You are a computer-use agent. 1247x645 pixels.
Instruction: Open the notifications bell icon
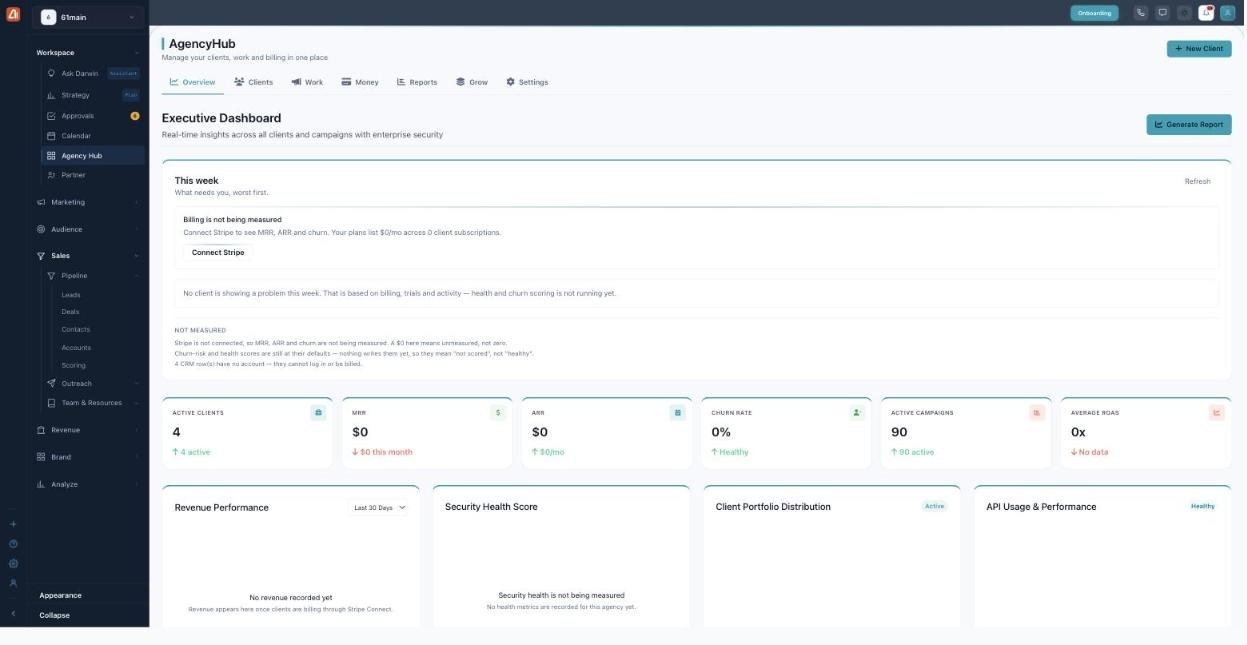tap(1206, 13)
